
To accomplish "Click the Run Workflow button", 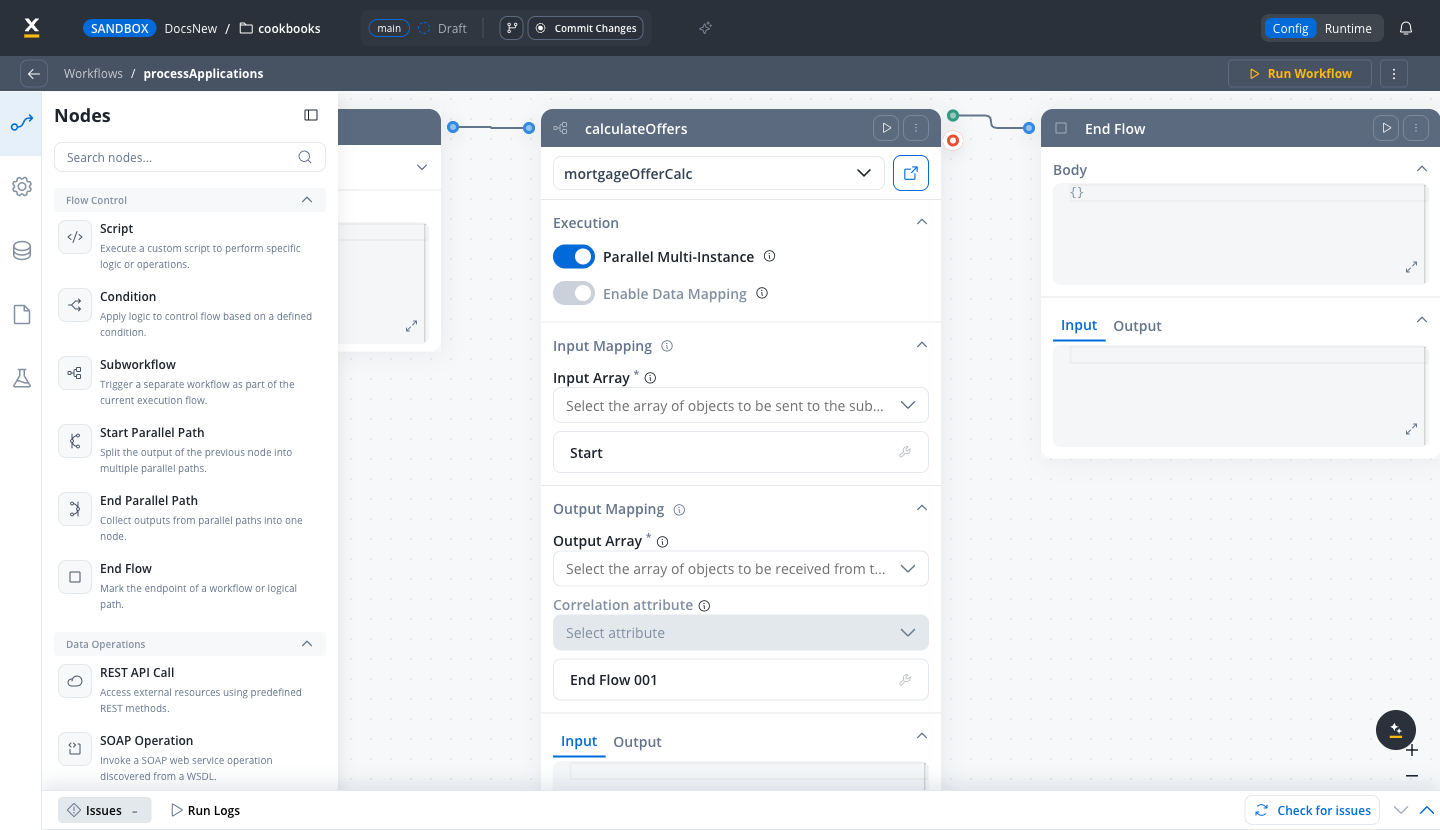I will [1300, 74].
